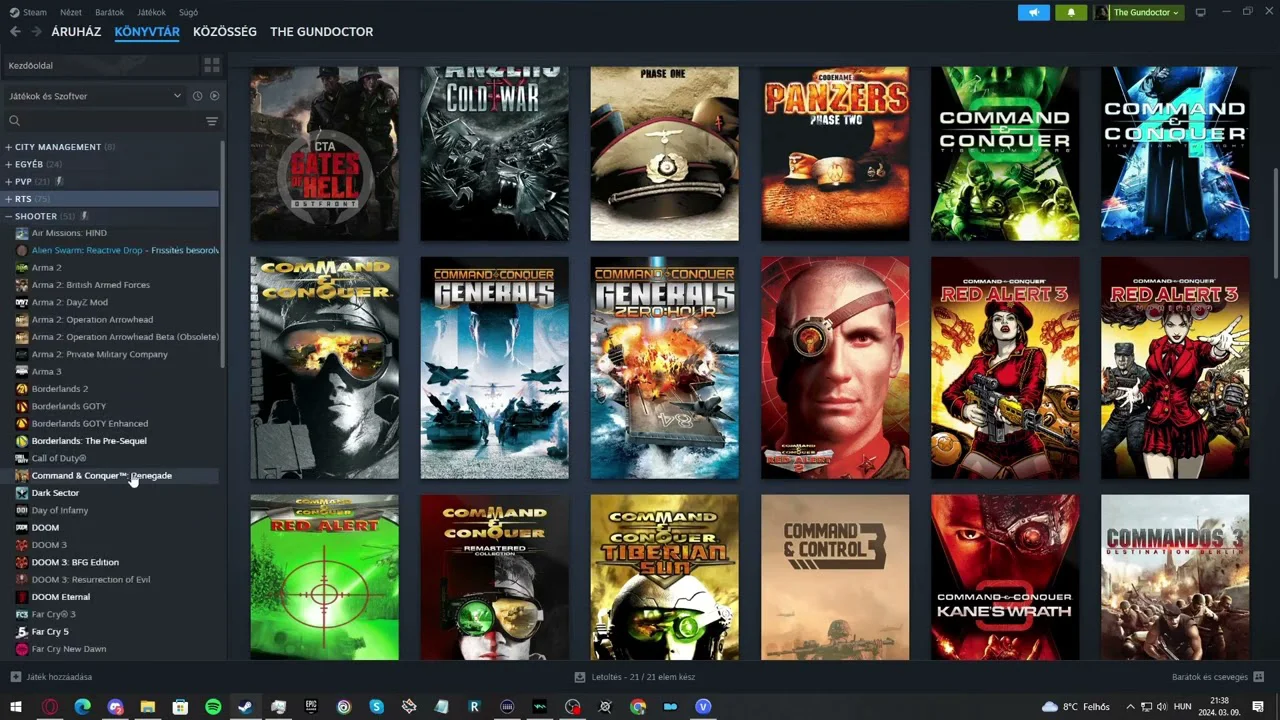Switch to the ÁRUHÁZ tab
1280x720 pixels.
pos(76,32)
